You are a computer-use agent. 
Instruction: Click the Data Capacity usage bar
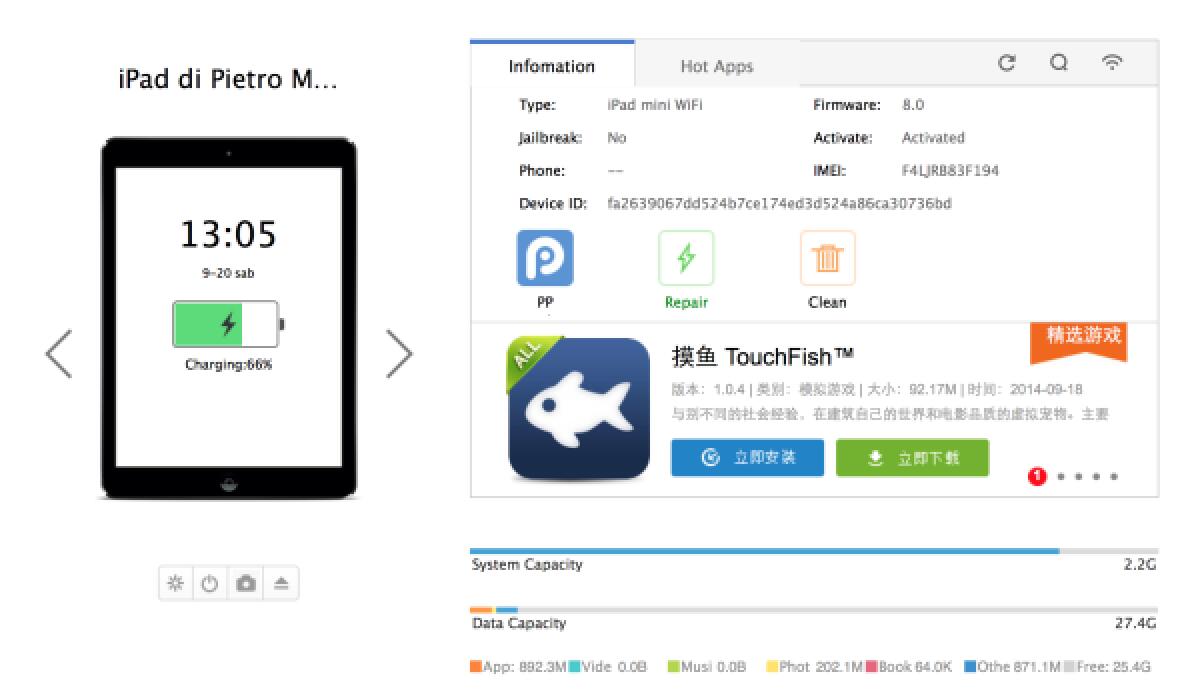click(814, 608)
